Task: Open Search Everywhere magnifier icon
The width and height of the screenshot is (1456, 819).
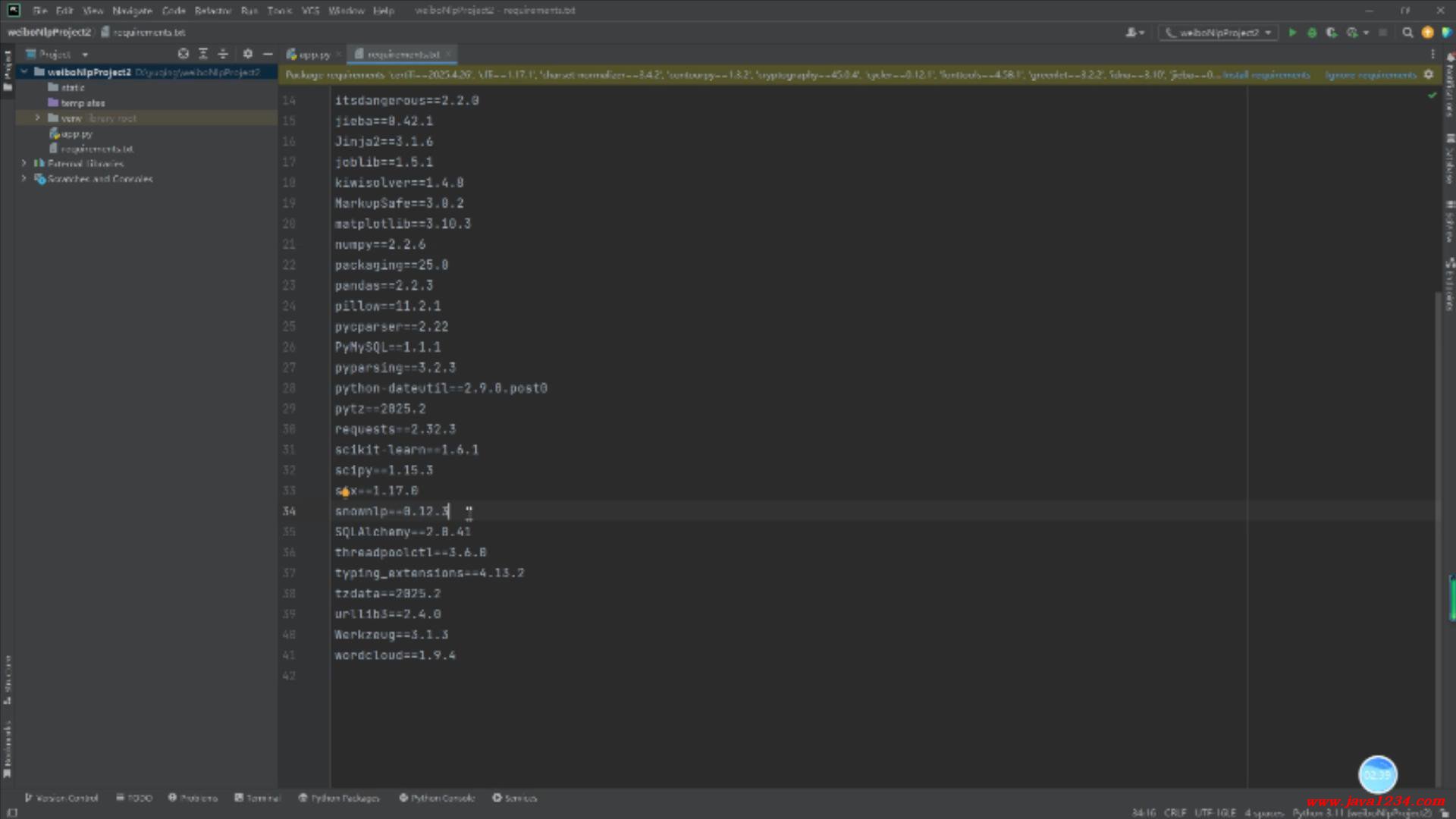Action: 1407,33
